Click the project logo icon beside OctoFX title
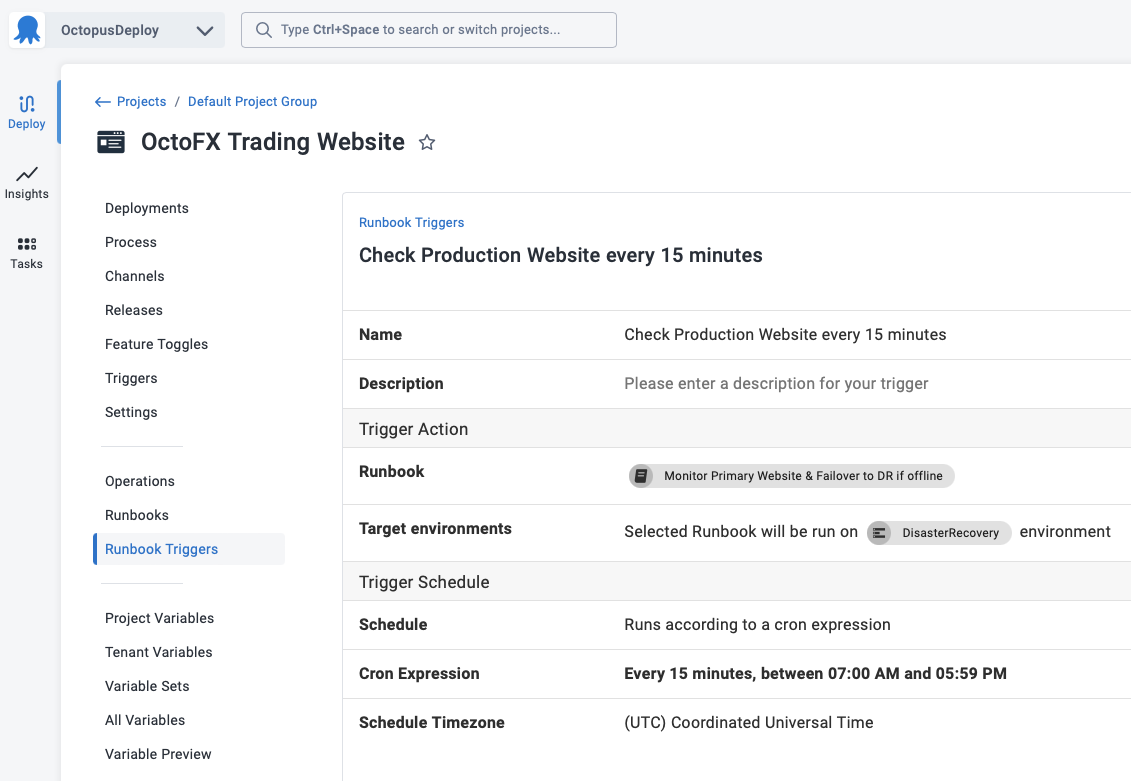 point(111,142)
